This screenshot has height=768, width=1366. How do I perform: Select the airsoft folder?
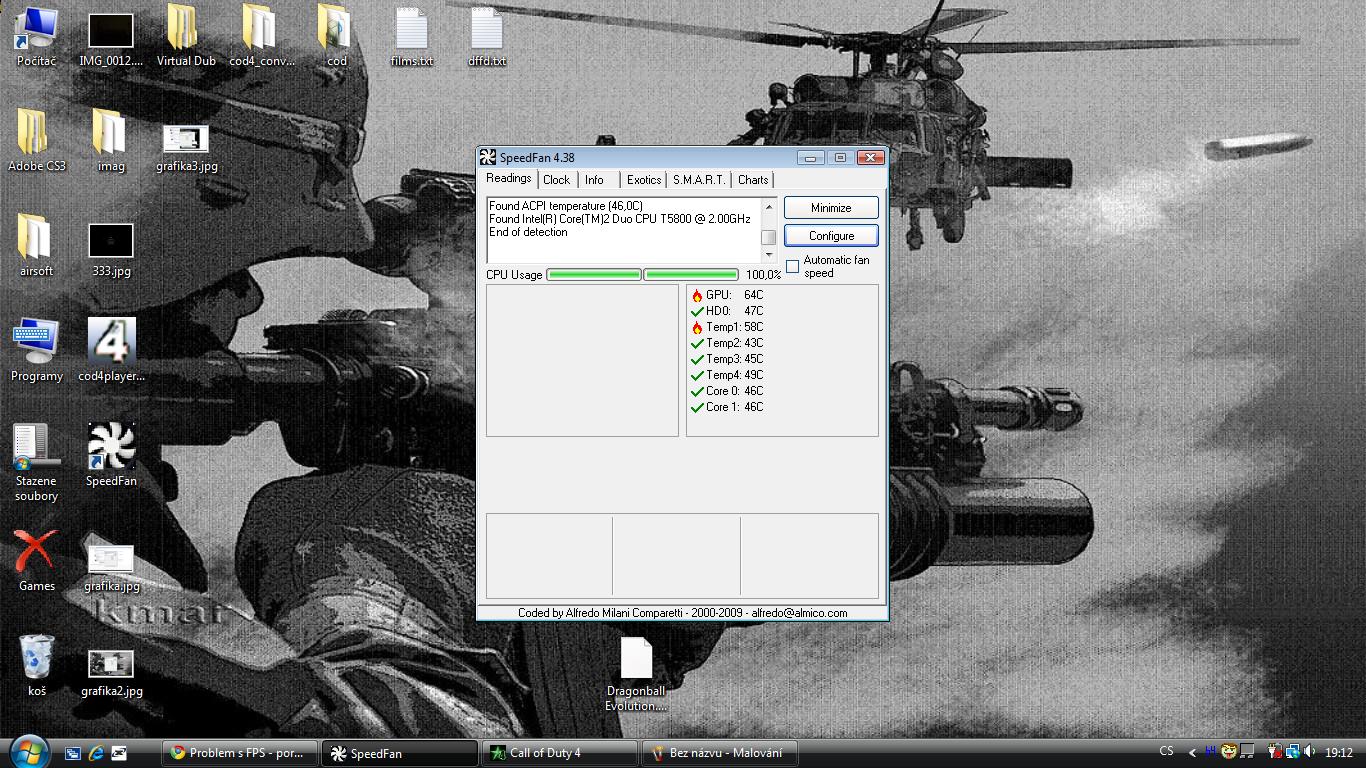tap(37, 246)
